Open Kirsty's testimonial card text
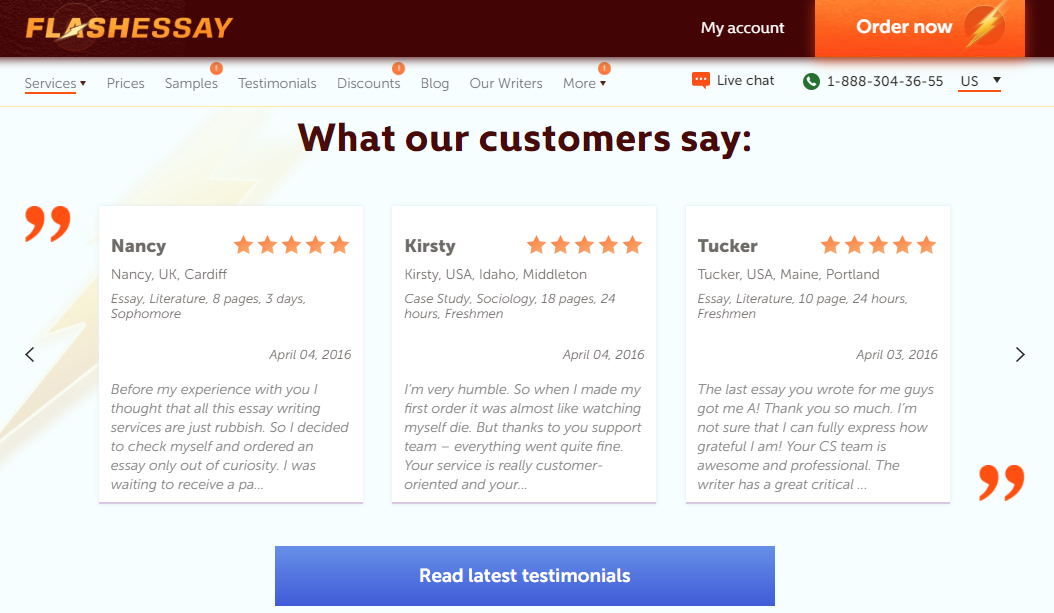This screenshot has width=1054, height=613. tap(523, 437)
